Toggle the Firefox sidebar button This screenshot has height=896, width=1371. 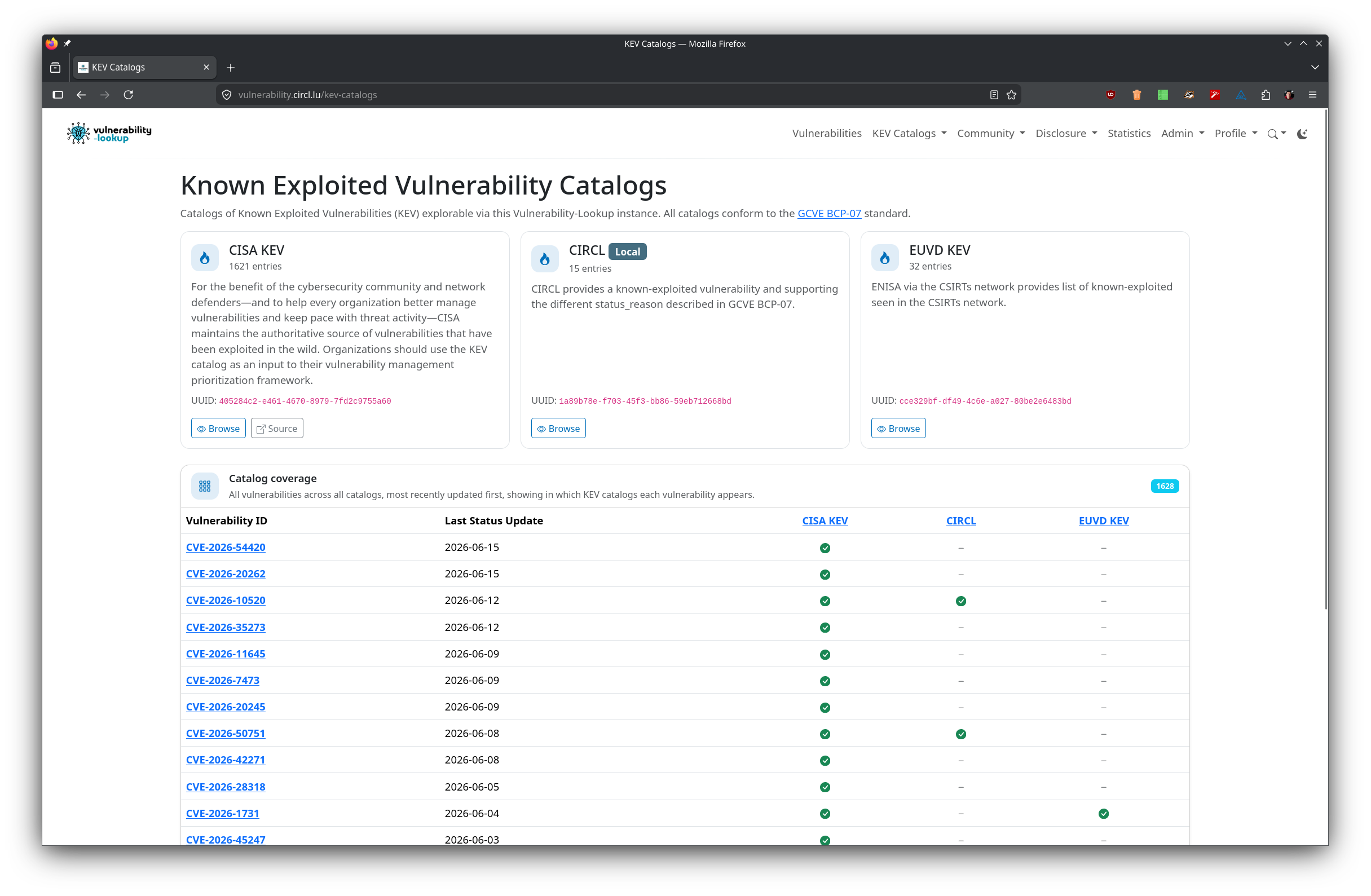[x=58, y=94]
